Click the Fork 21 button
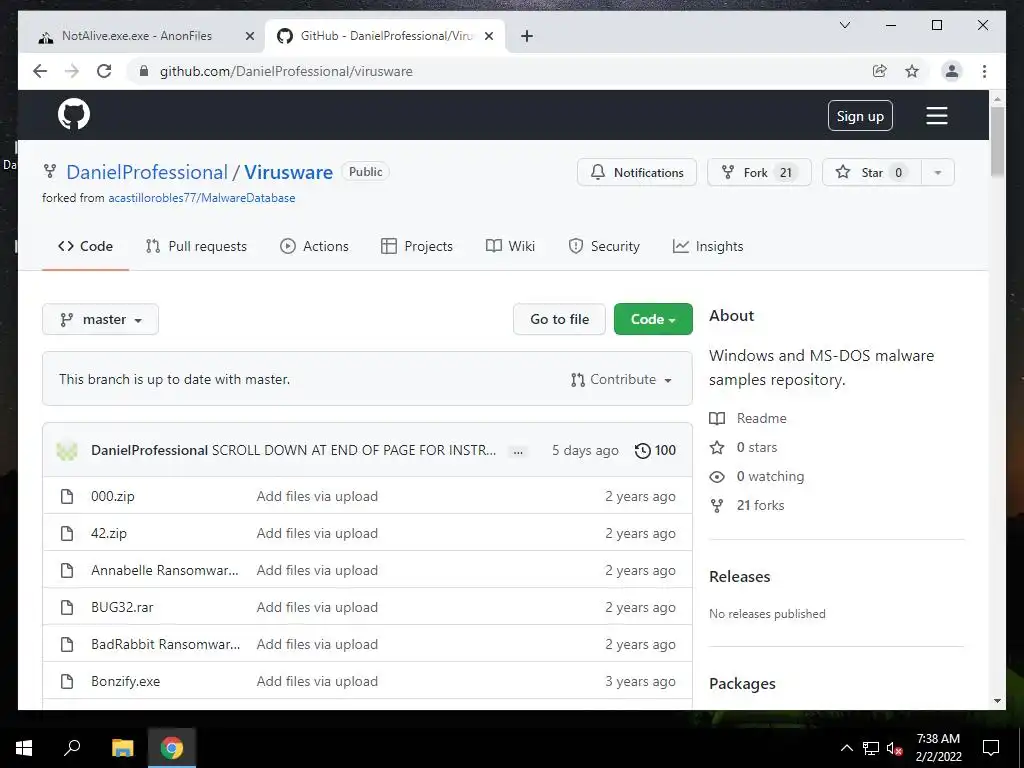Screen dimensions: 1024x768 [x=760, y=172]
